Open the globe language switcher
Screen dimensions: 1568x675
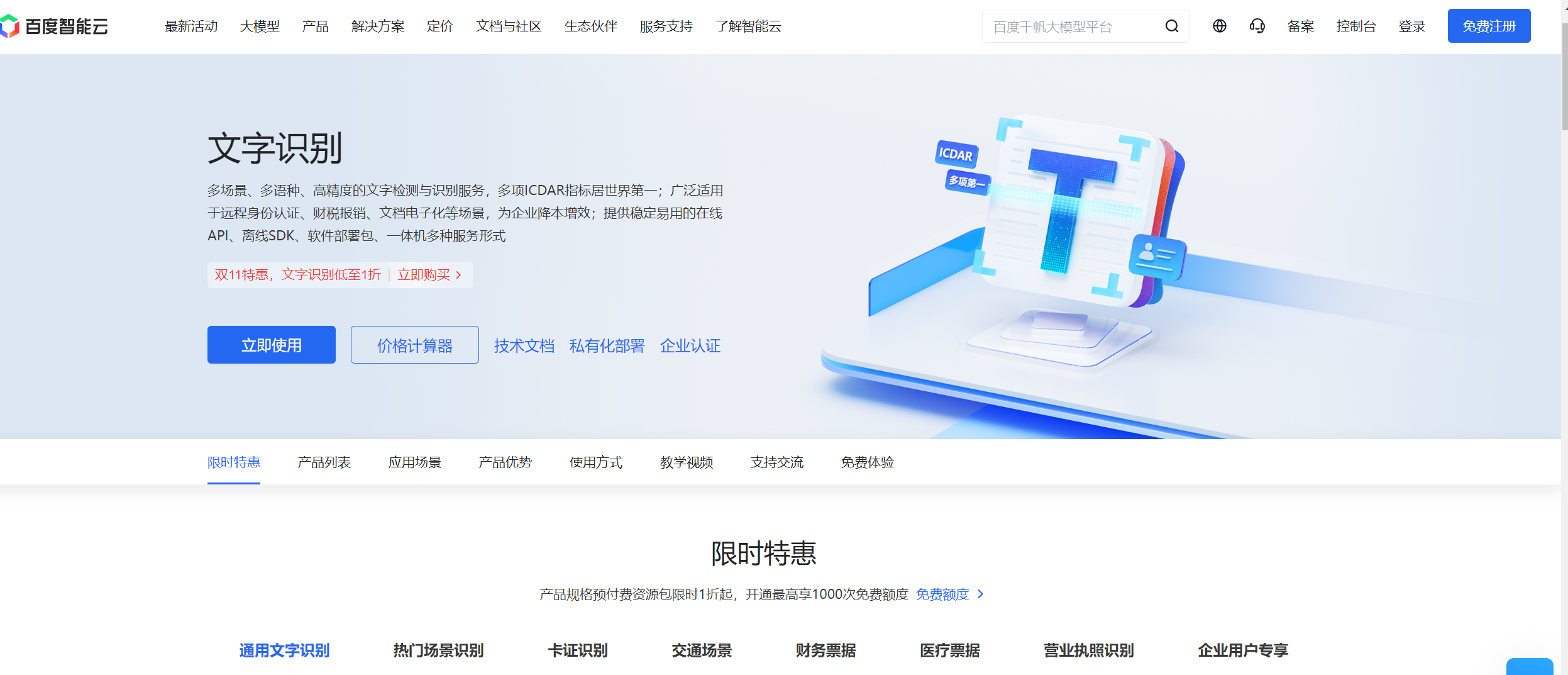(1219, 26)
